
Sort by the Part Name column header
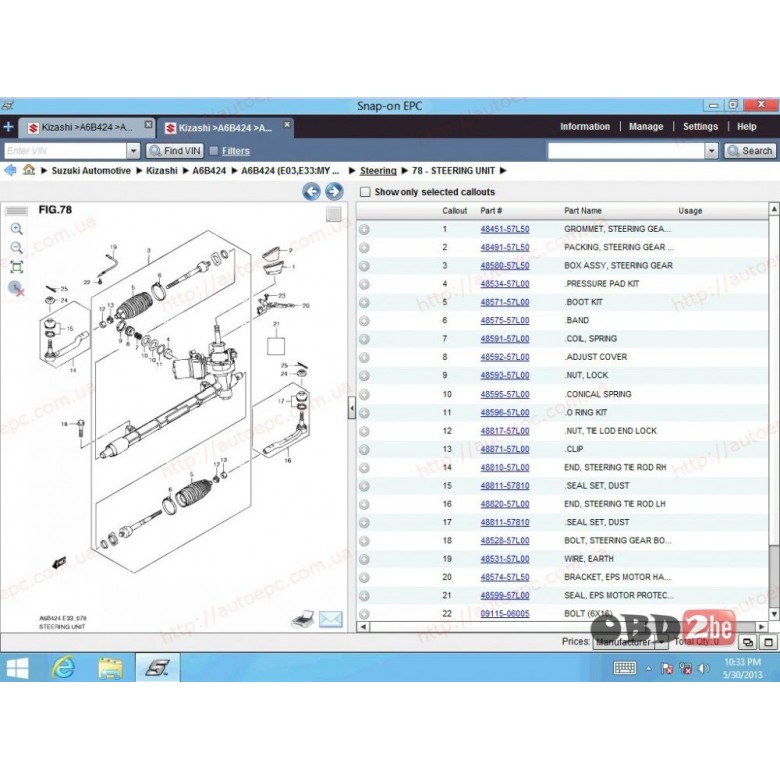pos(583,211)
